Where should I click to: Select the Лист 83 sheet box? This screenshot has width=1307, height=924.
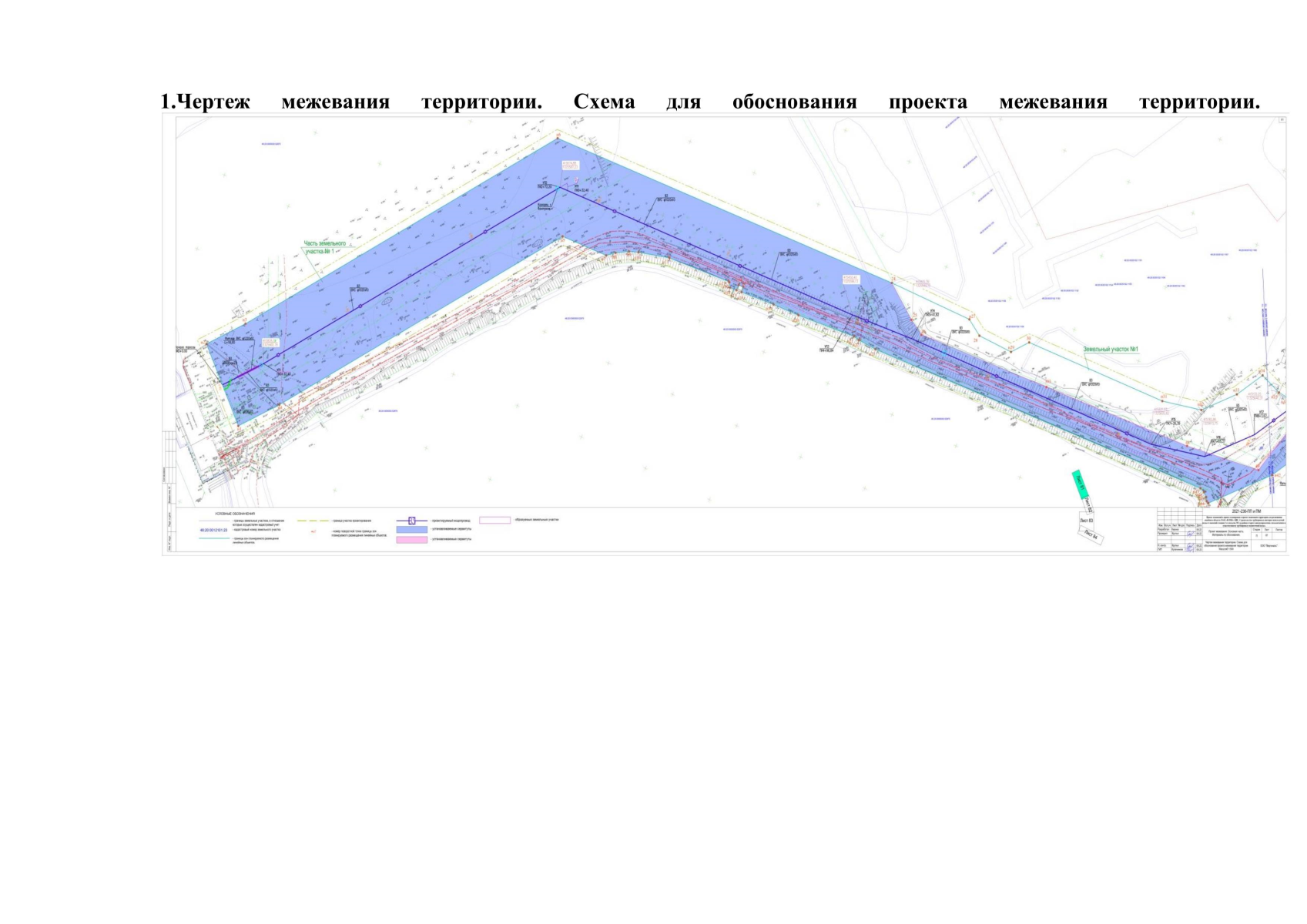coord(1086,521)
